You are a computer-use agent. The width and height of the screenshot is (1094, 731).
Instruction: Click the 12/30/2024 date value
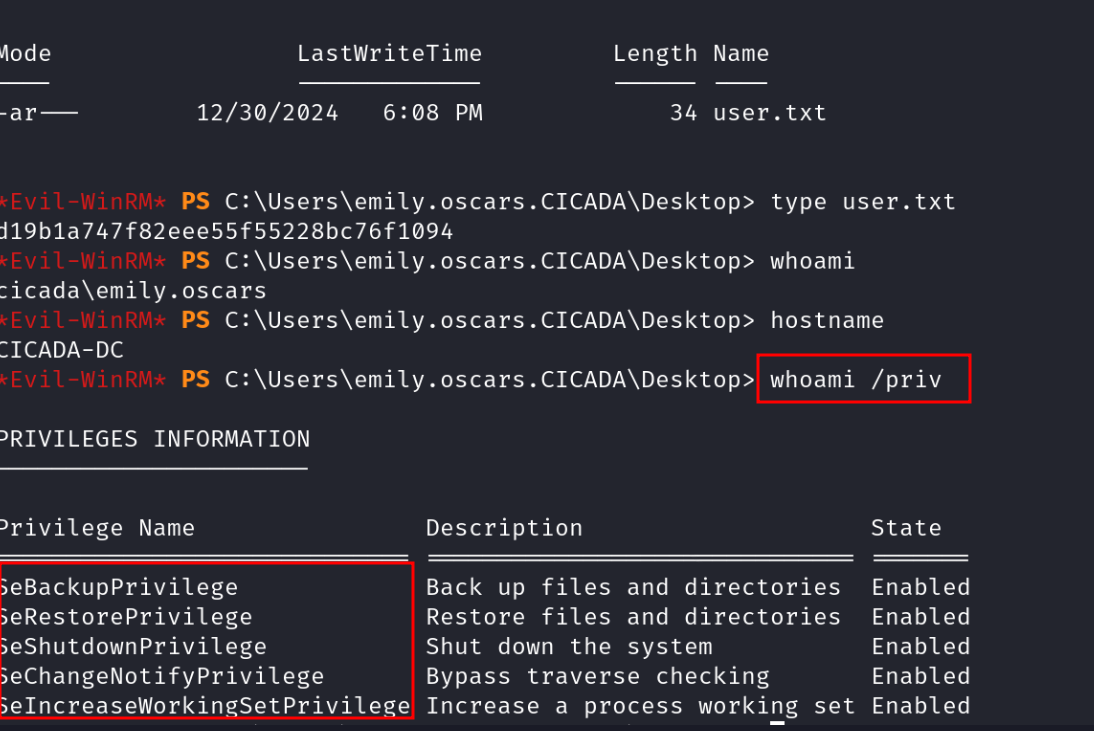267,113
